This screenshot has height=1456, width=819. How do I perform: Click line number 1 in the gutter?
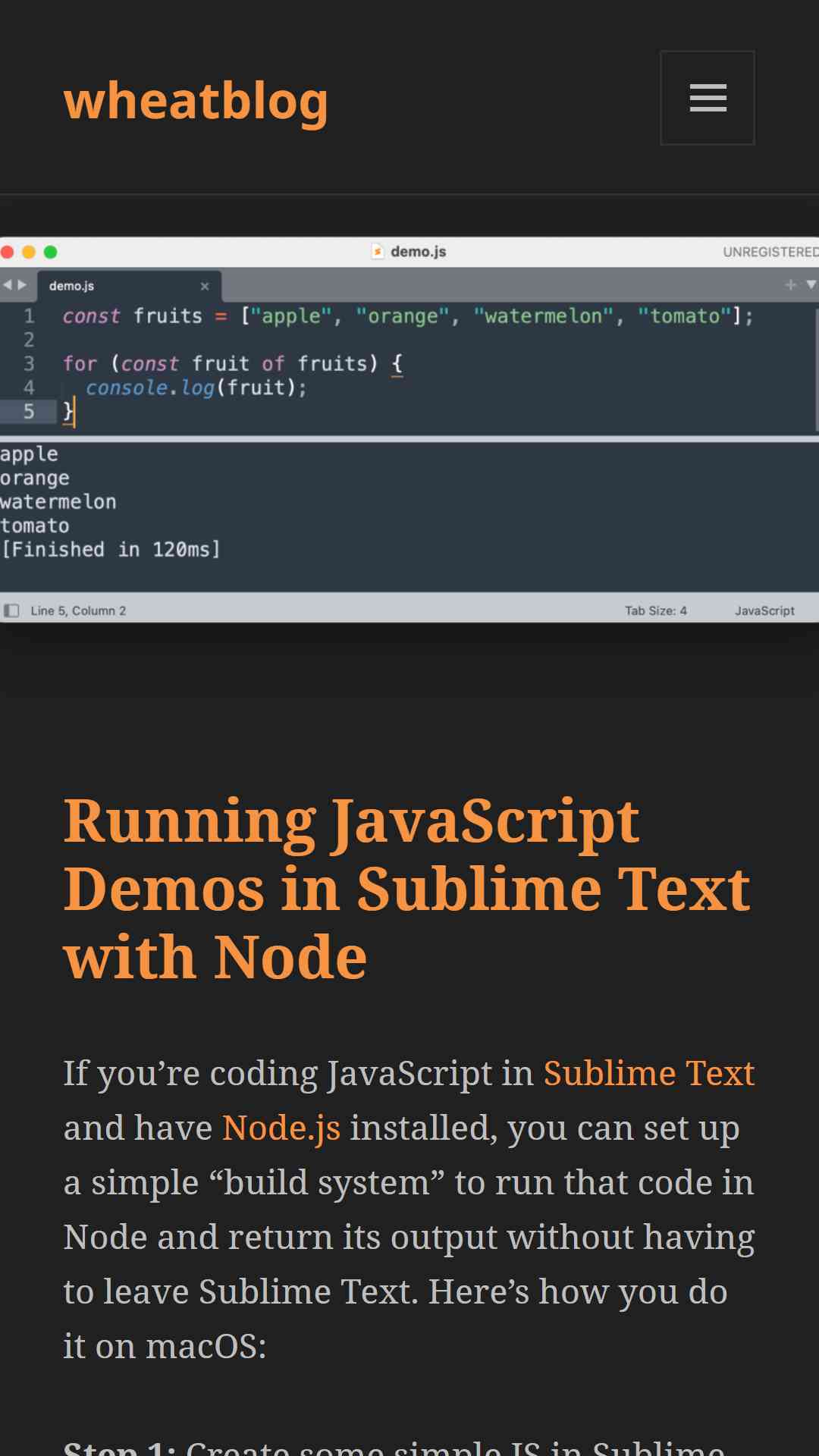(x=29, y=315)
